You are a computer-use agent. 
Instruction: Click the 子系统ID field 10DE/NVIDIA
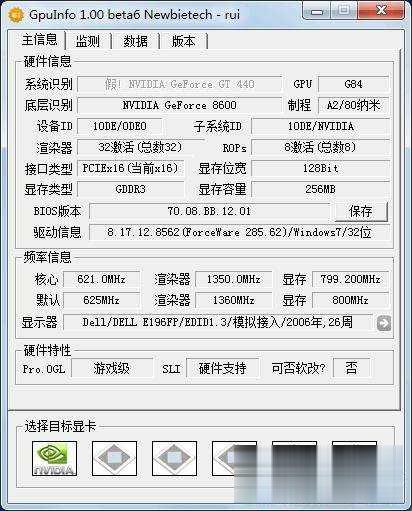[x=320, y=126]
